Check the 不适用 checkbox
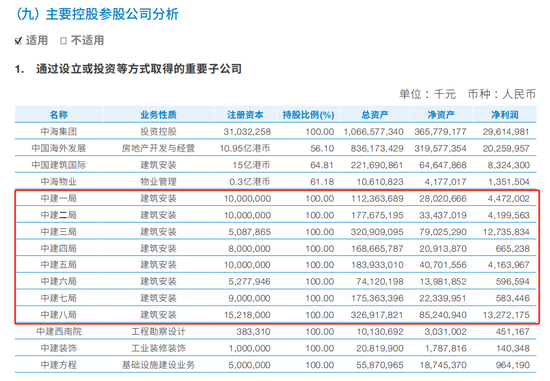Screen dimensions: 550x381 pyautogui.click(x=63, y=41)
